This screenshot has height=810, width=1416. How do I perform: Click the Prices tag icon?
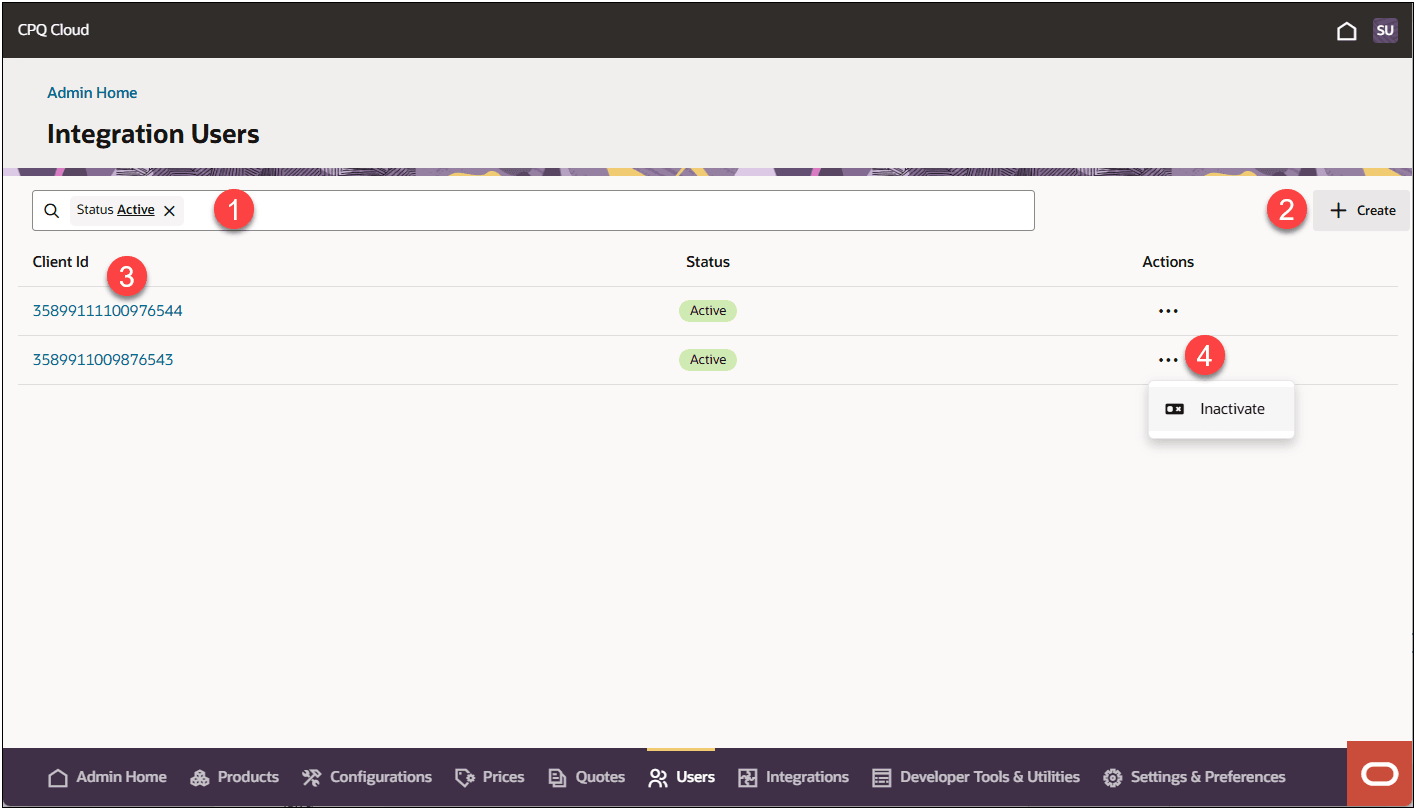click(464, 777)
